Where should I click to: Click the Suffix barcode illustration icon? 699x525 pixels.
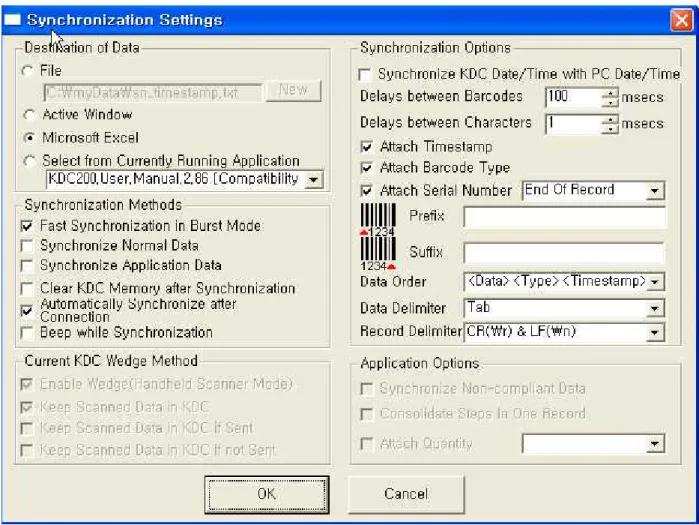point(378,254)
